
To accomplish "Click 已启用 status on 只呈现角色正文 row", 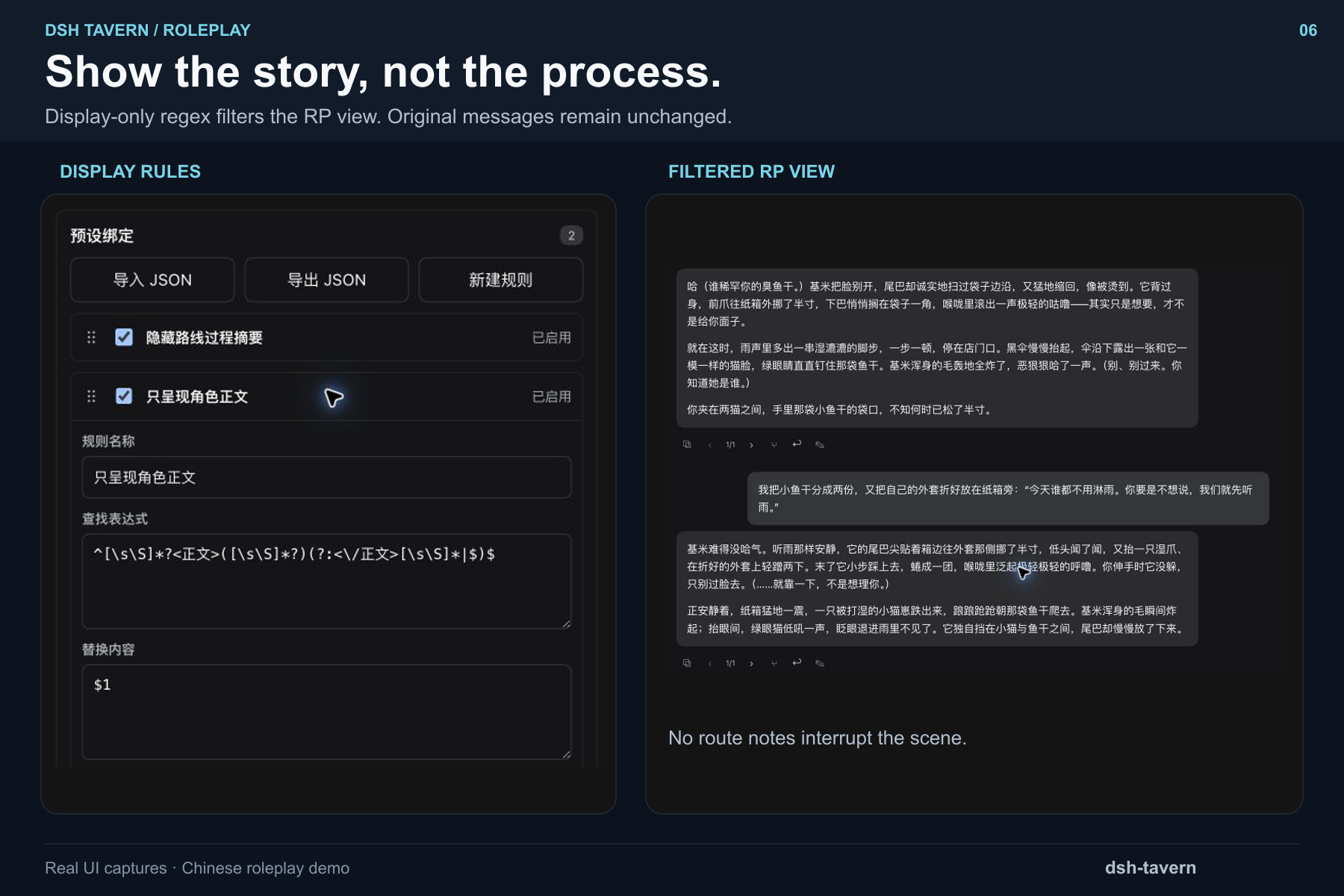I will [551, 396].
